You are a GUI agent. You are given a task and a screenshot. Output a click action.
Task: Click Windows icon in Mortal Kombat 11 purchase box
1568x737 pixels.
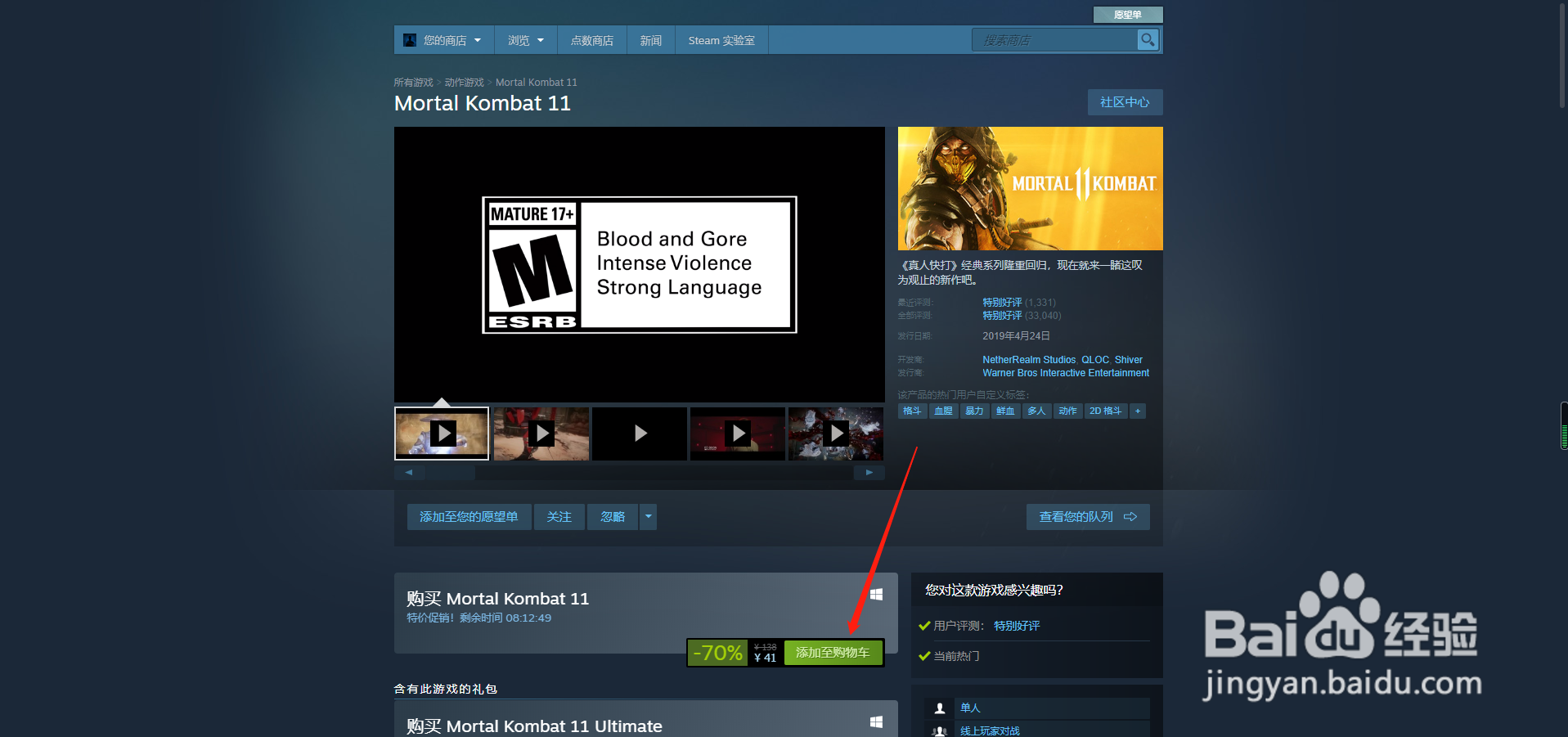(876, 595)
